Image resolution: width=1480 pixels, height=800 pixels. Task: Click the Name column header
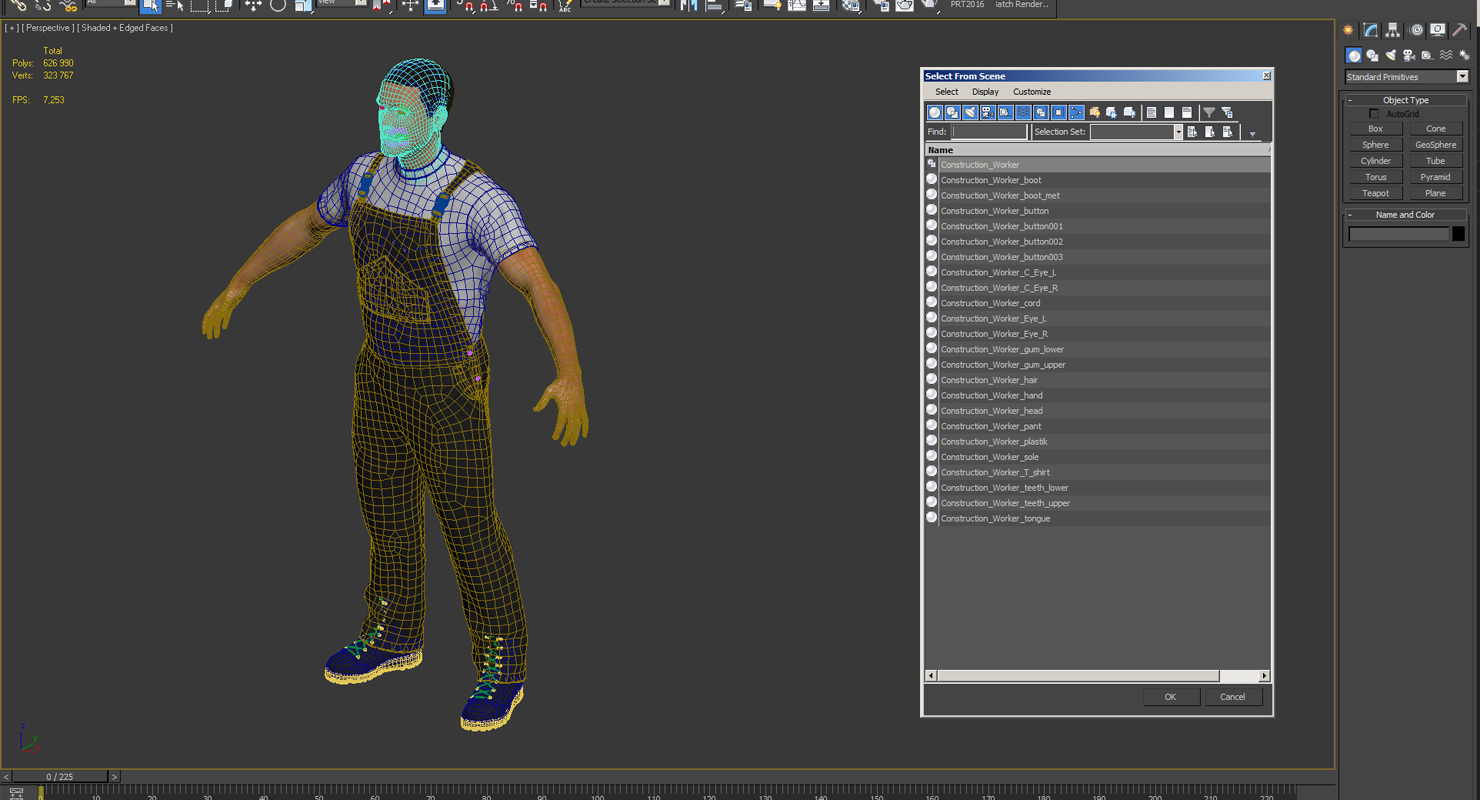[1097, 150]
